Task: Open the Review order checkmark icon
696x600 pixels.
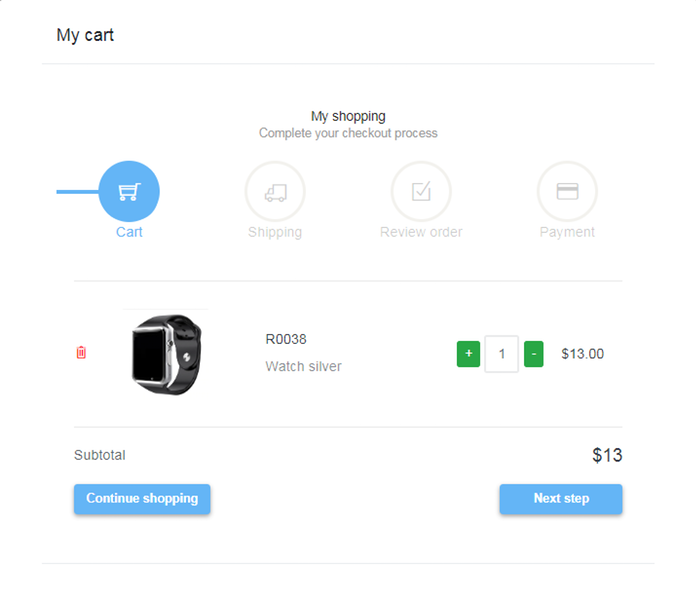Action: 421,191
